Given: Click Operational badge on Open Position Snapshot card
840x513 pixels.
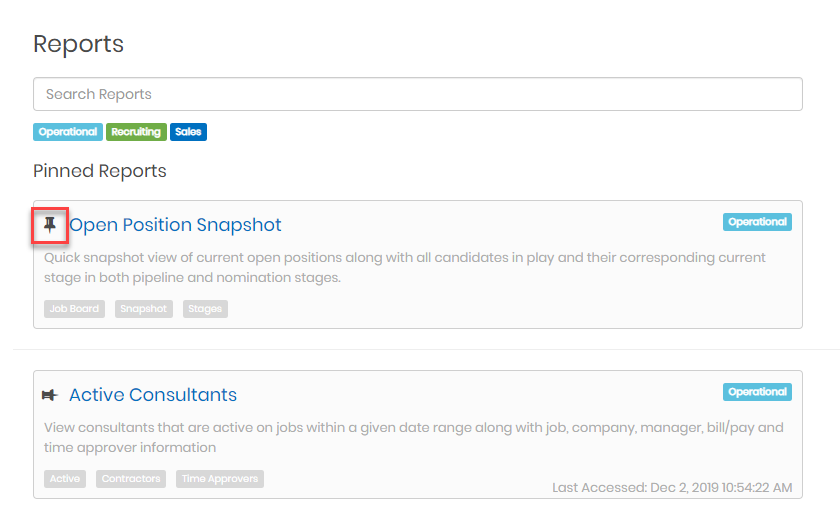Looking at the screenshot, I should click(757, 222).
